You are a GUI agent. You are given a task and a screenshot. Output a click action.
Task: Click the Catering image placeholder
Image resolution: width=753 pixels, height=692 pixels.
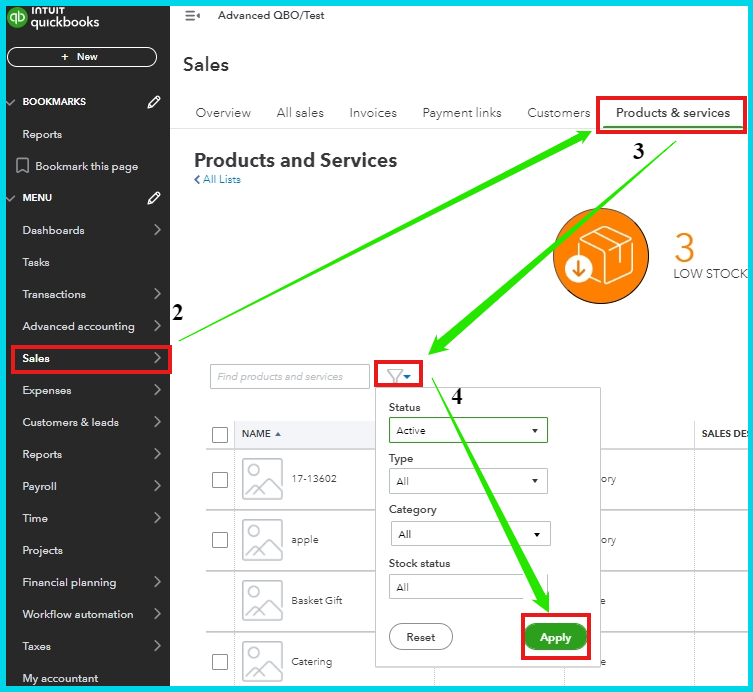pyautogui.click(x=262, y=661)
